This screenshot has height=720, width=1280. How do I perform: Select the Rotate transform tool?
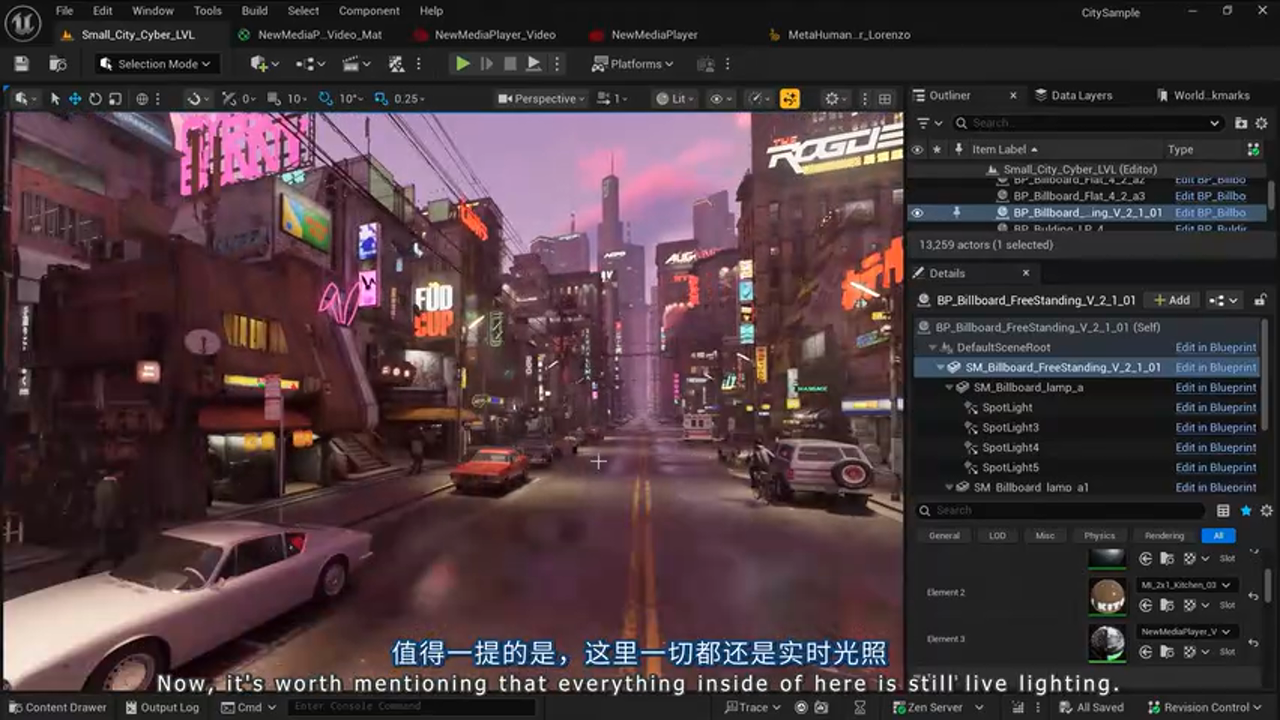pyautogui.click(x=95, y=99)
